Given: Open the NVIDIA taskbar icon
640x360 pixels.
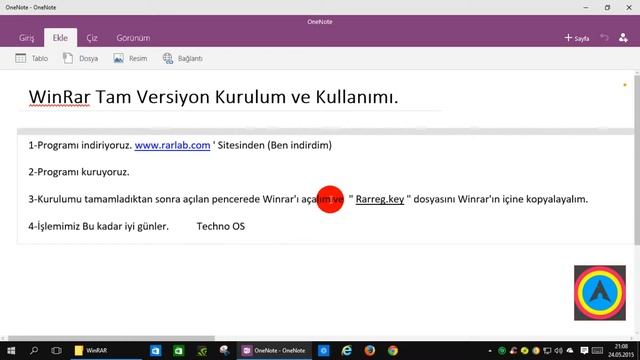Looking at the screenshot, I should pyautogui.click(x=202, y=351).
